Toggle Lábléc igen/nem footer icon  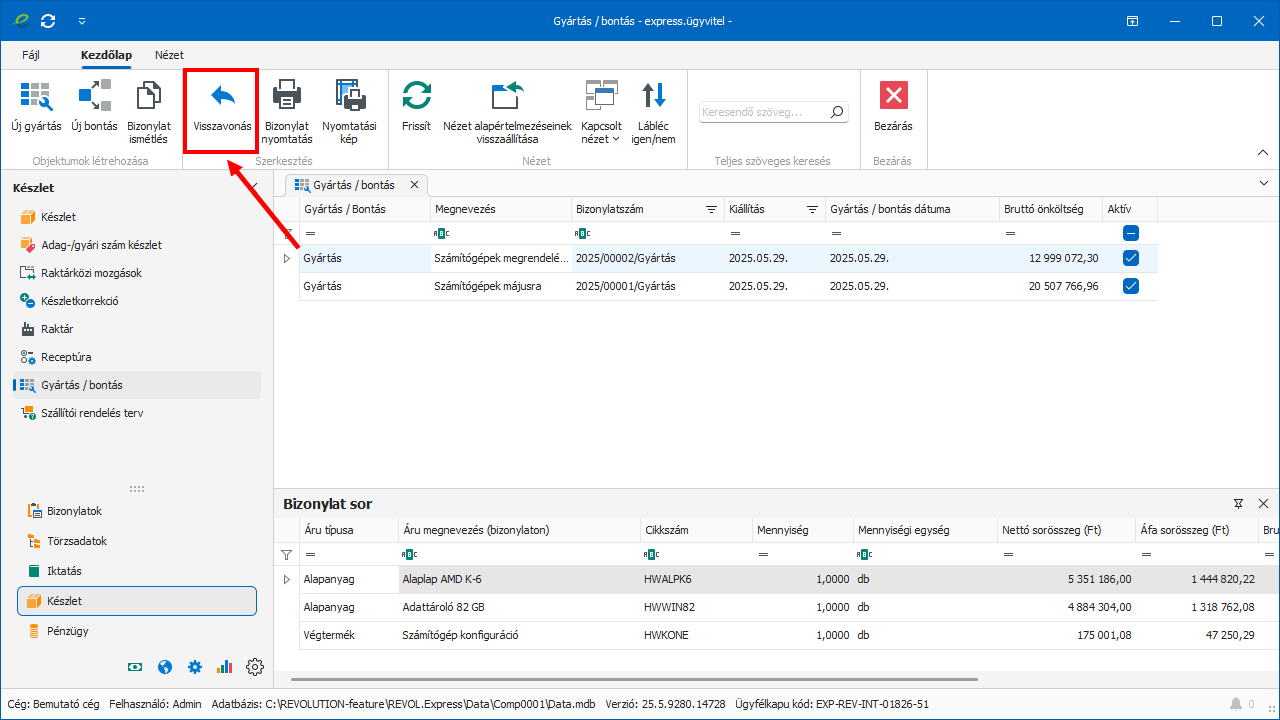point(654,96)
